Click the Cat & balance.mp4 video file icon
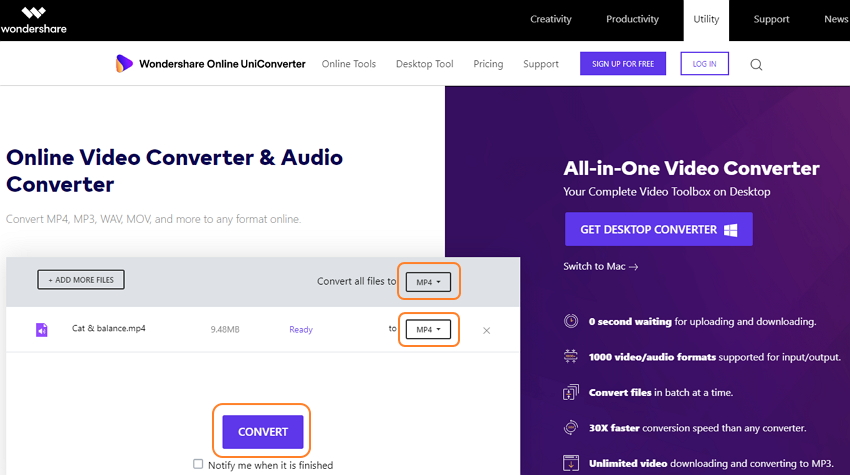Image resolution: width=850 pixels, height=475 pixels. point(42,330)
